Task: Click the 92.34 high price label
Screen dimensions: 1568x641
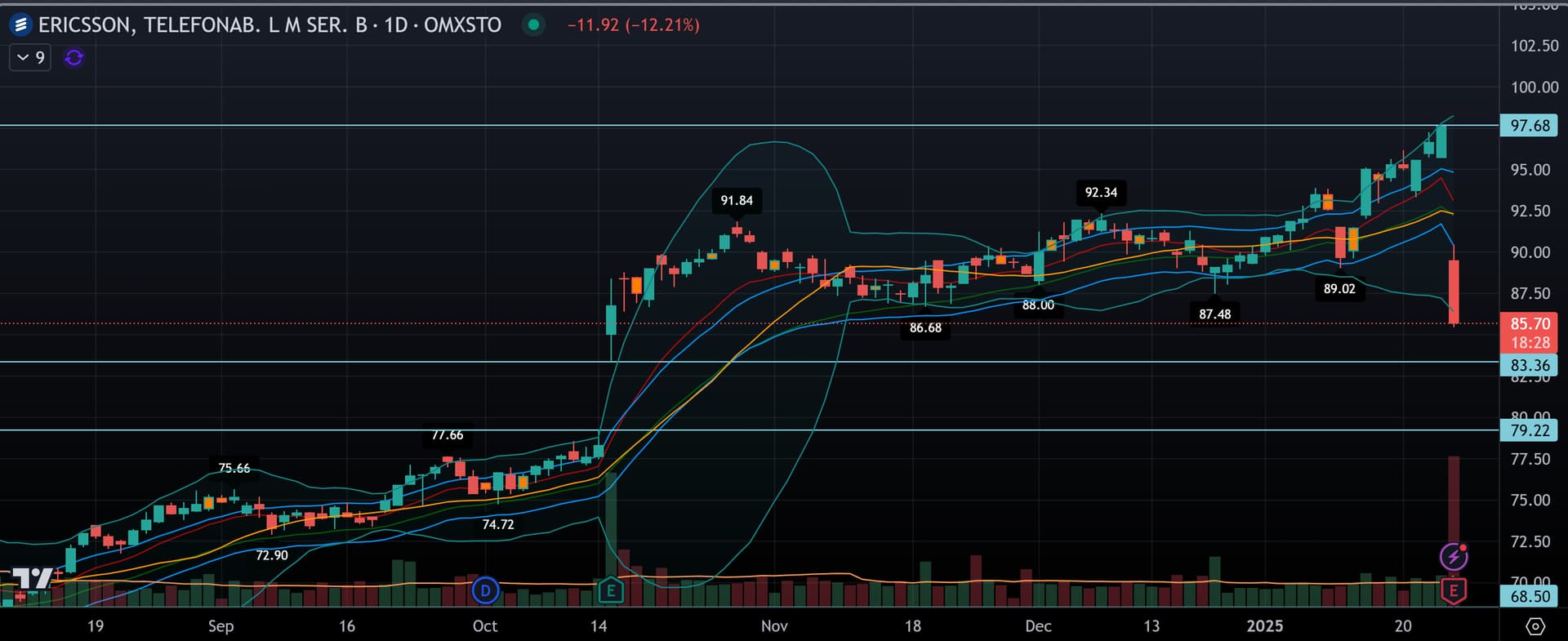Action: (1101, 193)
